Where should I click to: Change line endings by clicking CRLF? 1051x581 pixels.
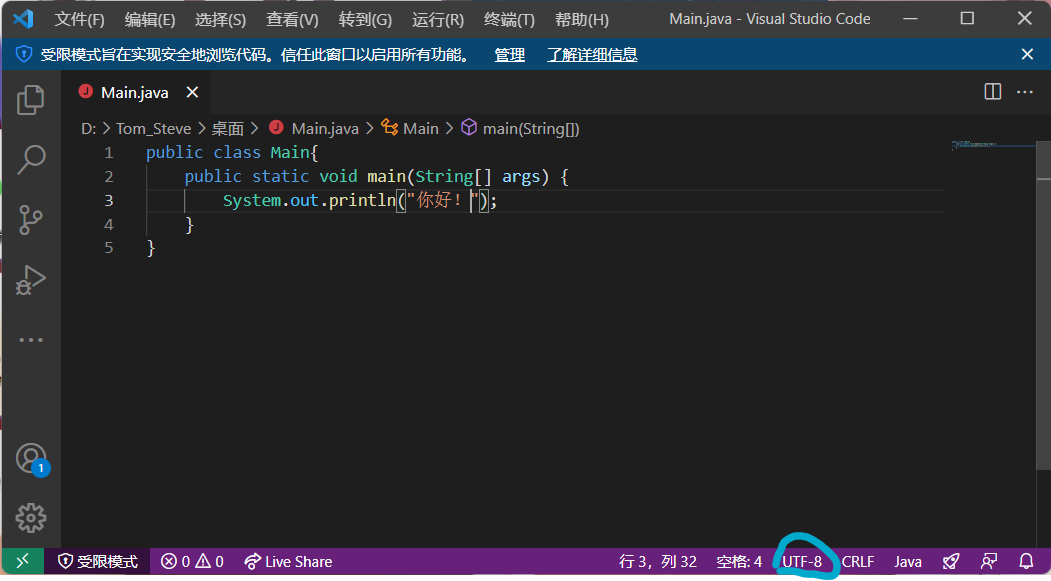(x=858, y=561)
